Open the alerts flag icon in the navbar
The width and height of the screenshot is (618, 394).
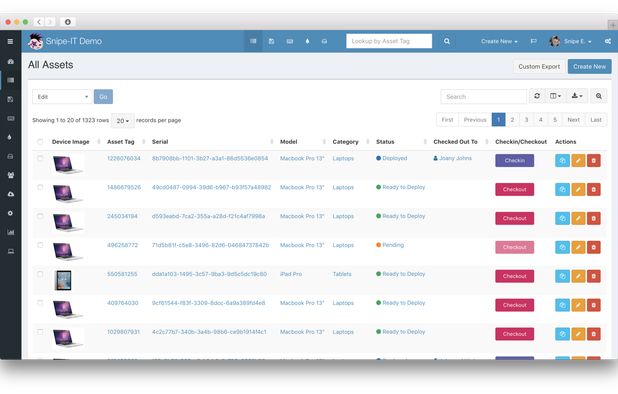tap(533, 41)
